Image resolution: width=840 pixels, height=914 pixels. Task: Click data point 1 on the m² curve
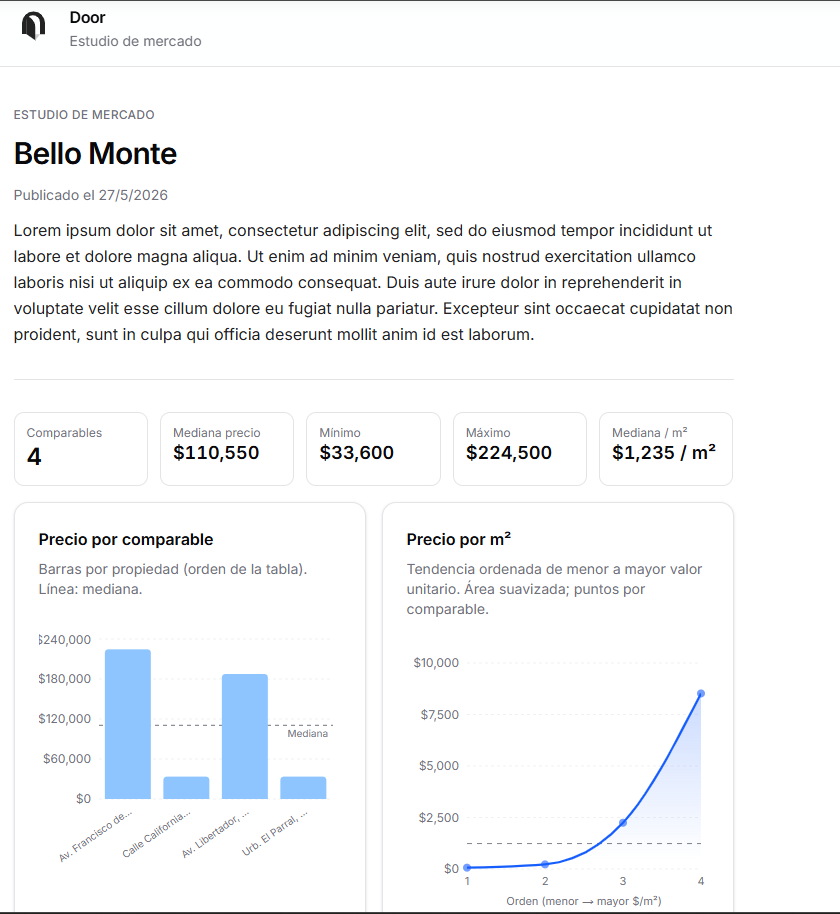point(467,867)
